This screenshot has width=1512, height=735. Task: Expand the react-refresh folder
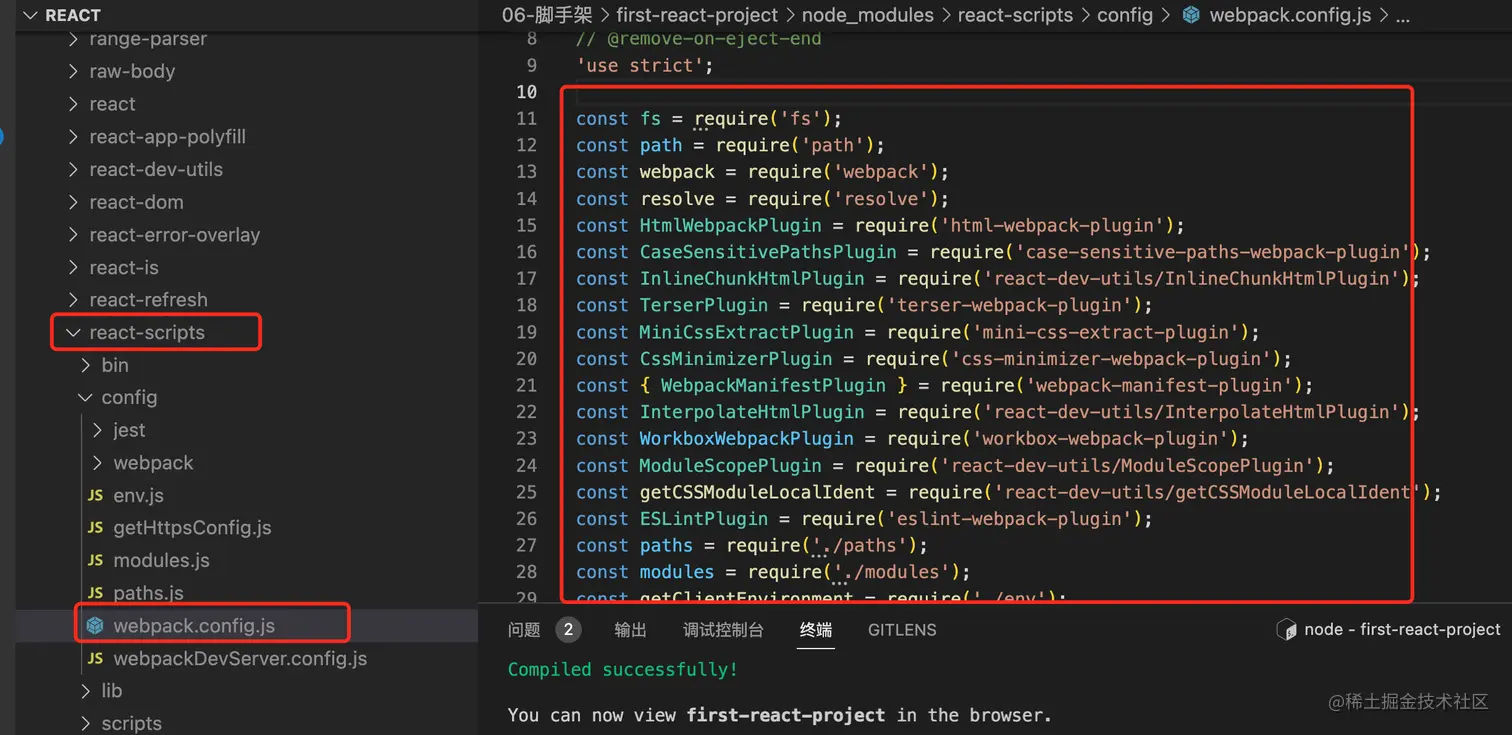point(73,300)
